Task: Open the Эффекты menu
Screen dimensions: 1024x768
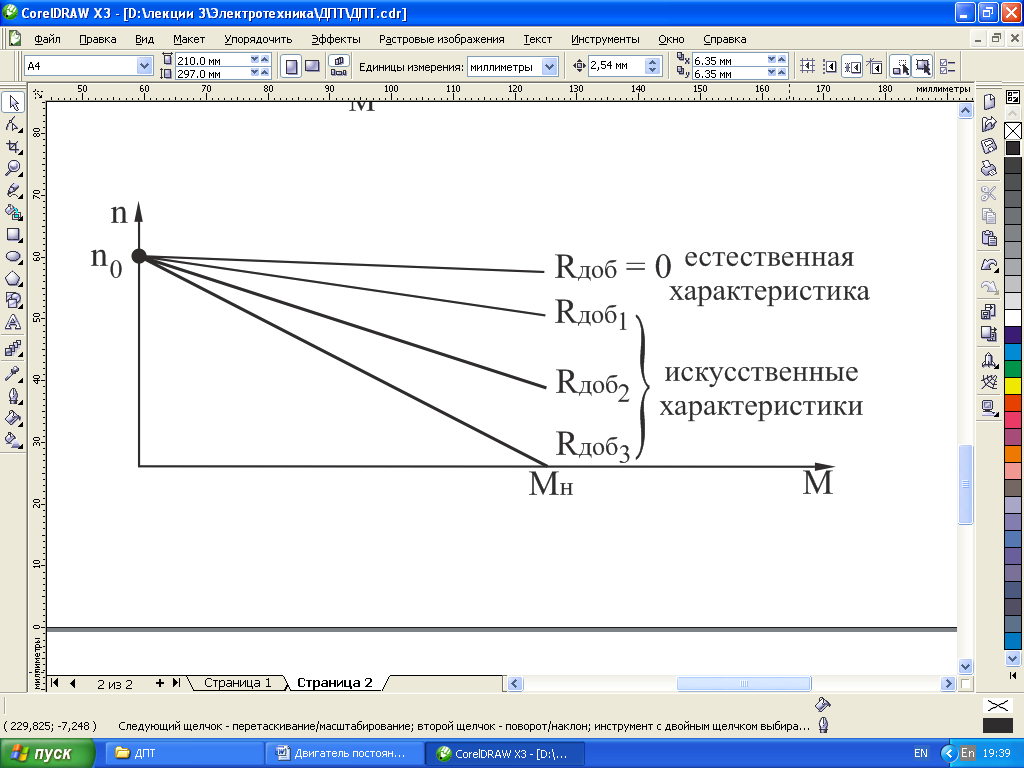Action: 336,39
